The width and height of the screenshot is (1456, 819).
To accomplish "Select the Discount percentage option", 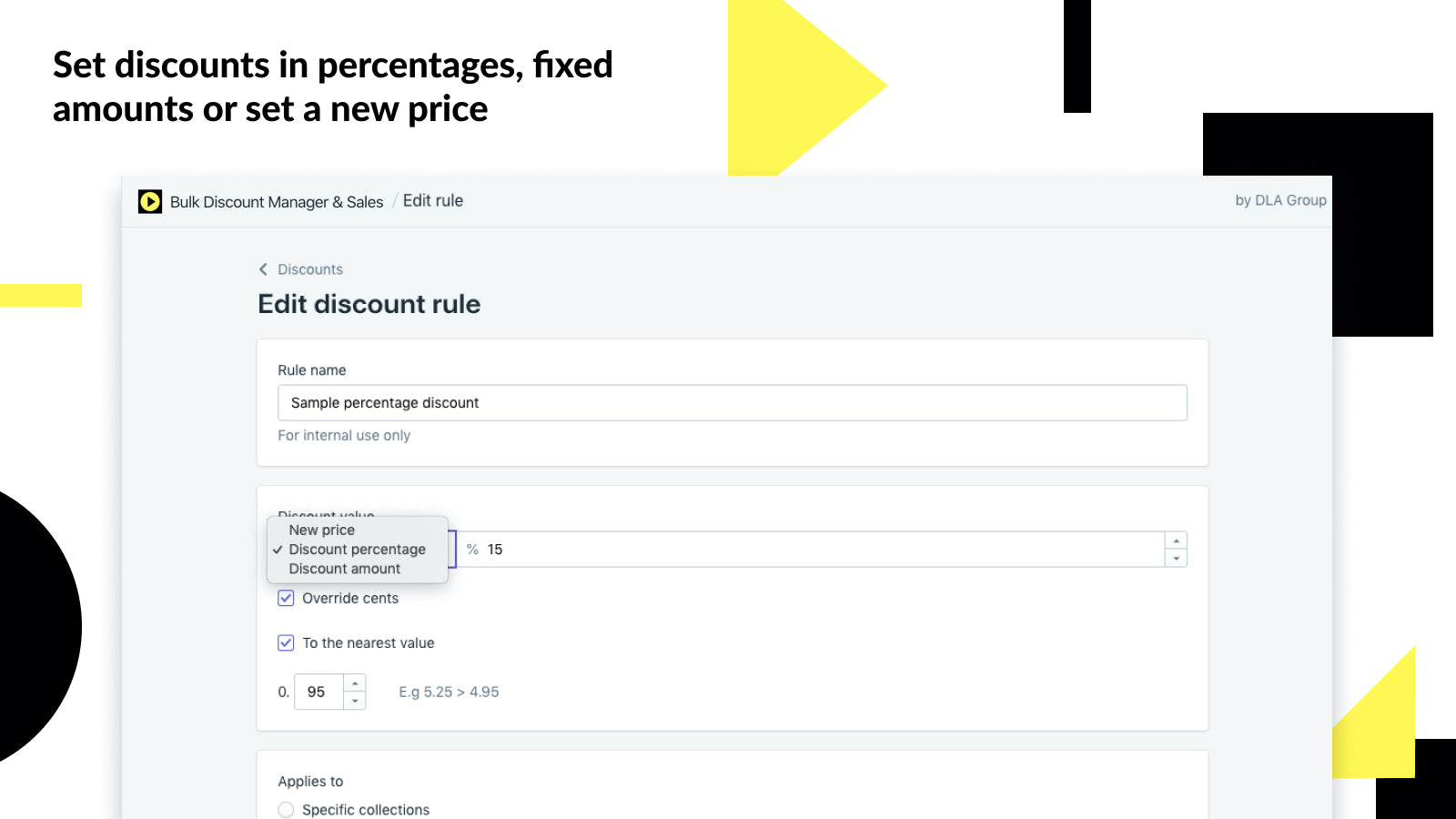I will point(357,550).
